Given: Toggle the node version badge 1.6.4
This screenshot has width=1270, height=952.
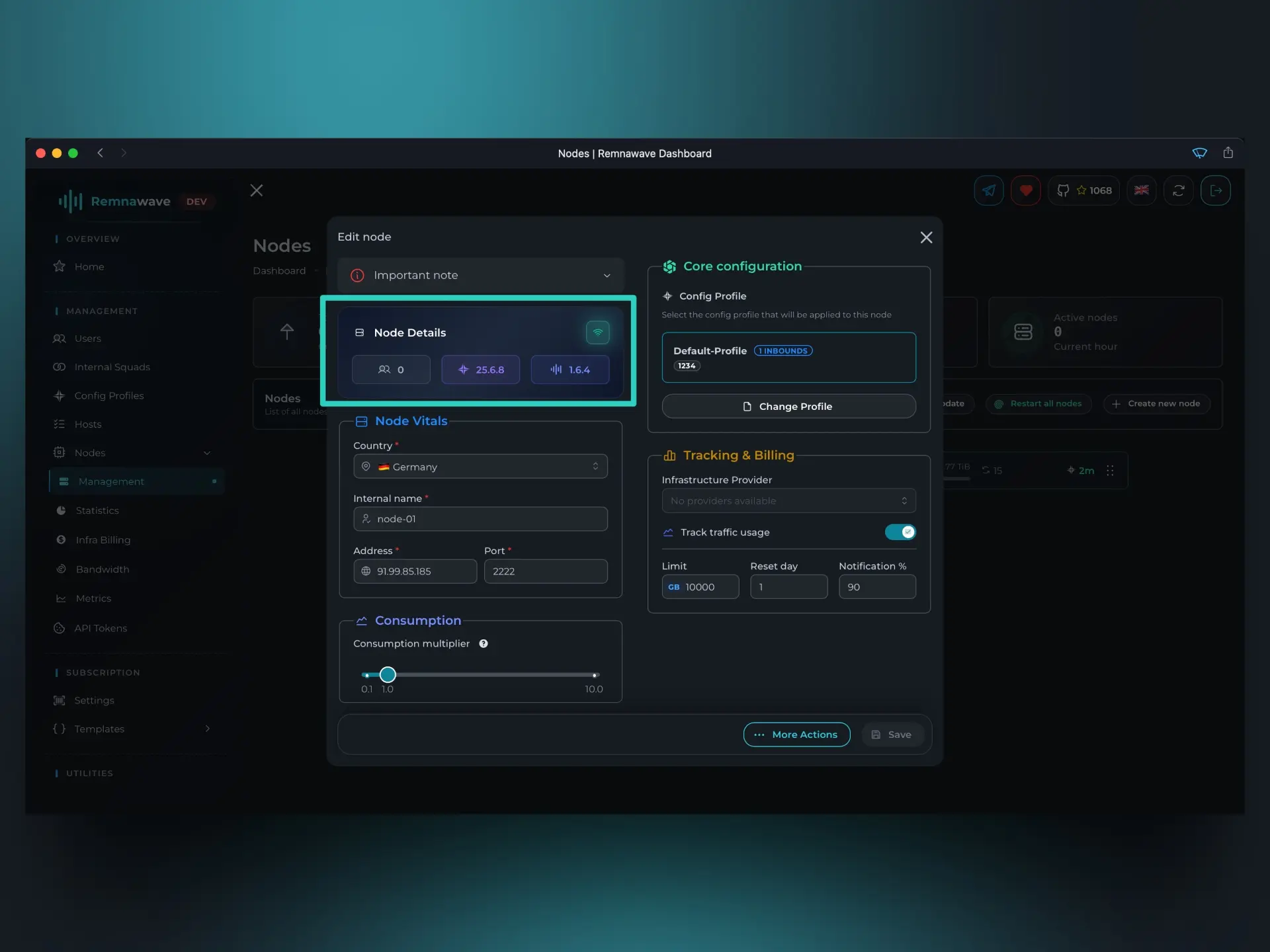Looking at the screenshot, I should pos(570,370).
